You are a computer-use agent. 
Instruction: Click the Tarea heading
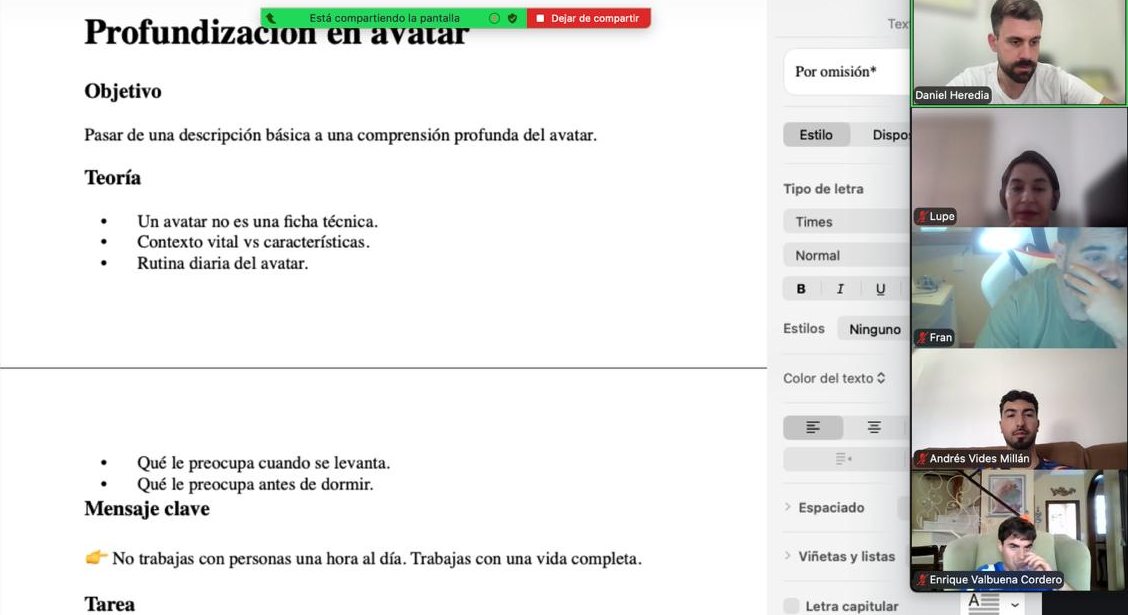pos(109,604)
